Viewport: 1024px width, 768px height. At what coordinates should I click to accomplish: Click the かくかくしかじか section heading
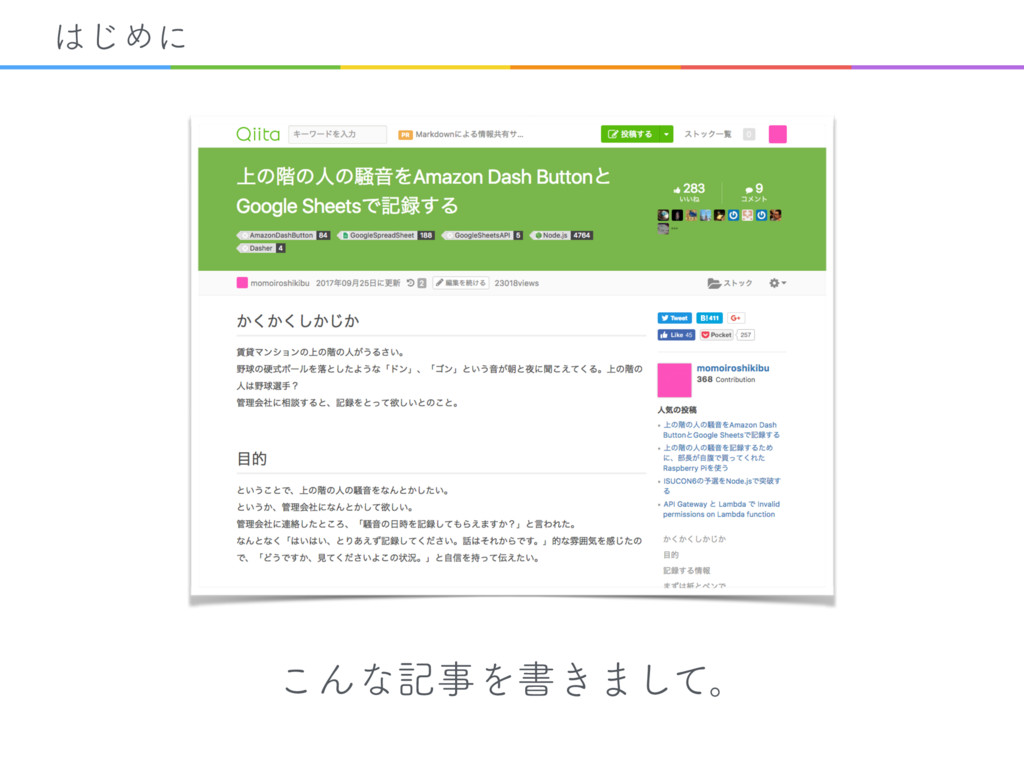[298, 321]
